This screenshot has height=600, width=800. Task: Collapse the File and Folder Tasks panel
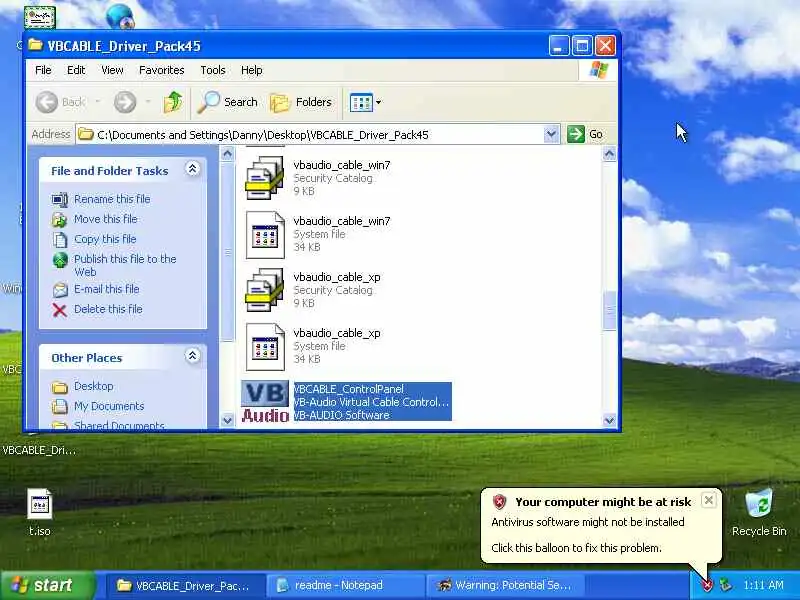coord(193,169)
